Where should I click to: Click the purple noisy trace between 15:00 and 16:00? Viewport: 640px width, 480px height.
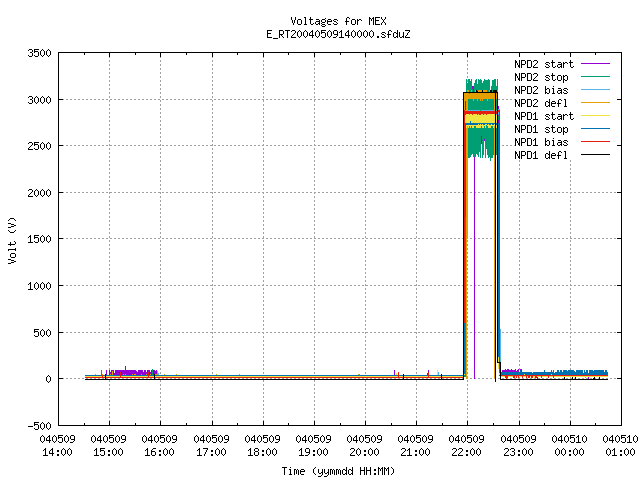coord(131,372)
